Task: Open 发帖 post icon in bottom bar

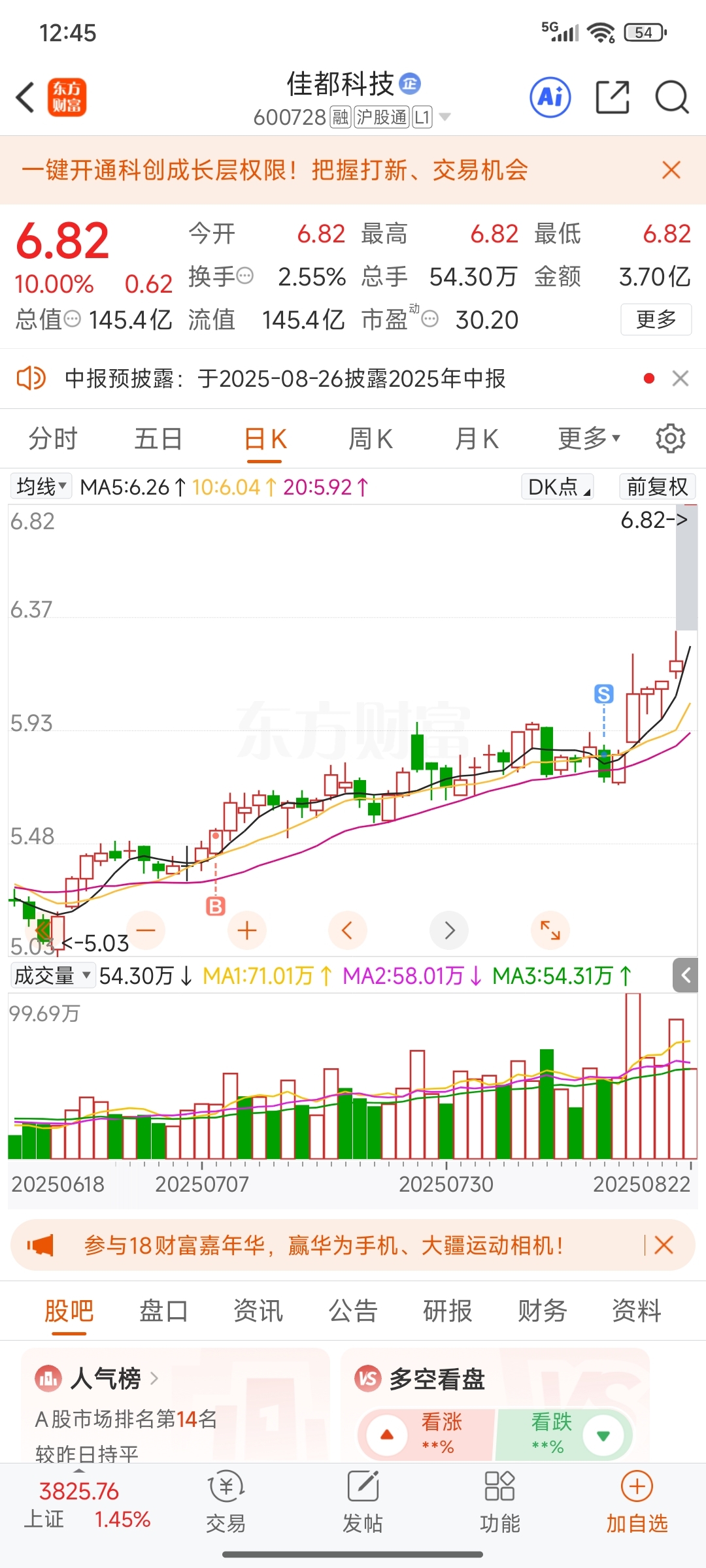Action: 363,1501
